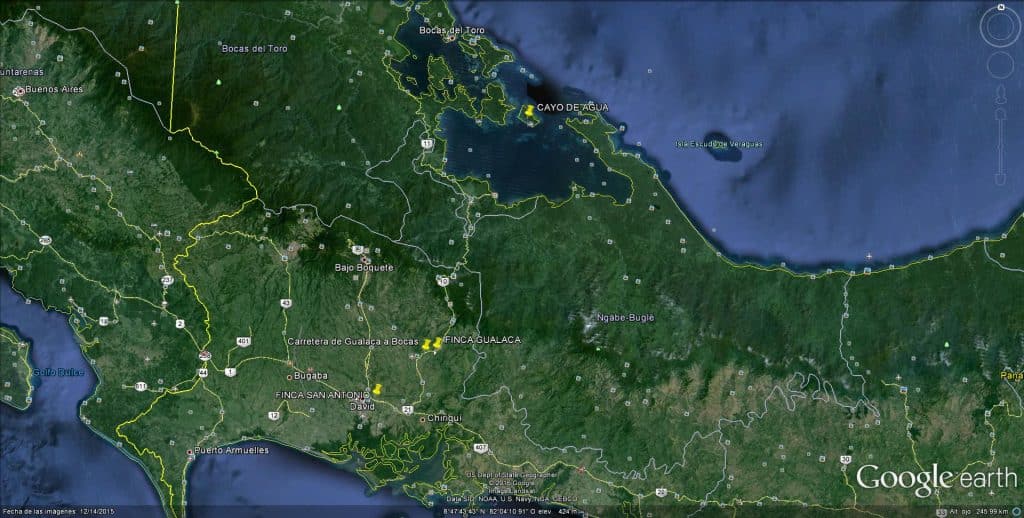Click the FINCA SAN ANTONIO placemark label
The image size is (1024, 518).
coord(323,395)
